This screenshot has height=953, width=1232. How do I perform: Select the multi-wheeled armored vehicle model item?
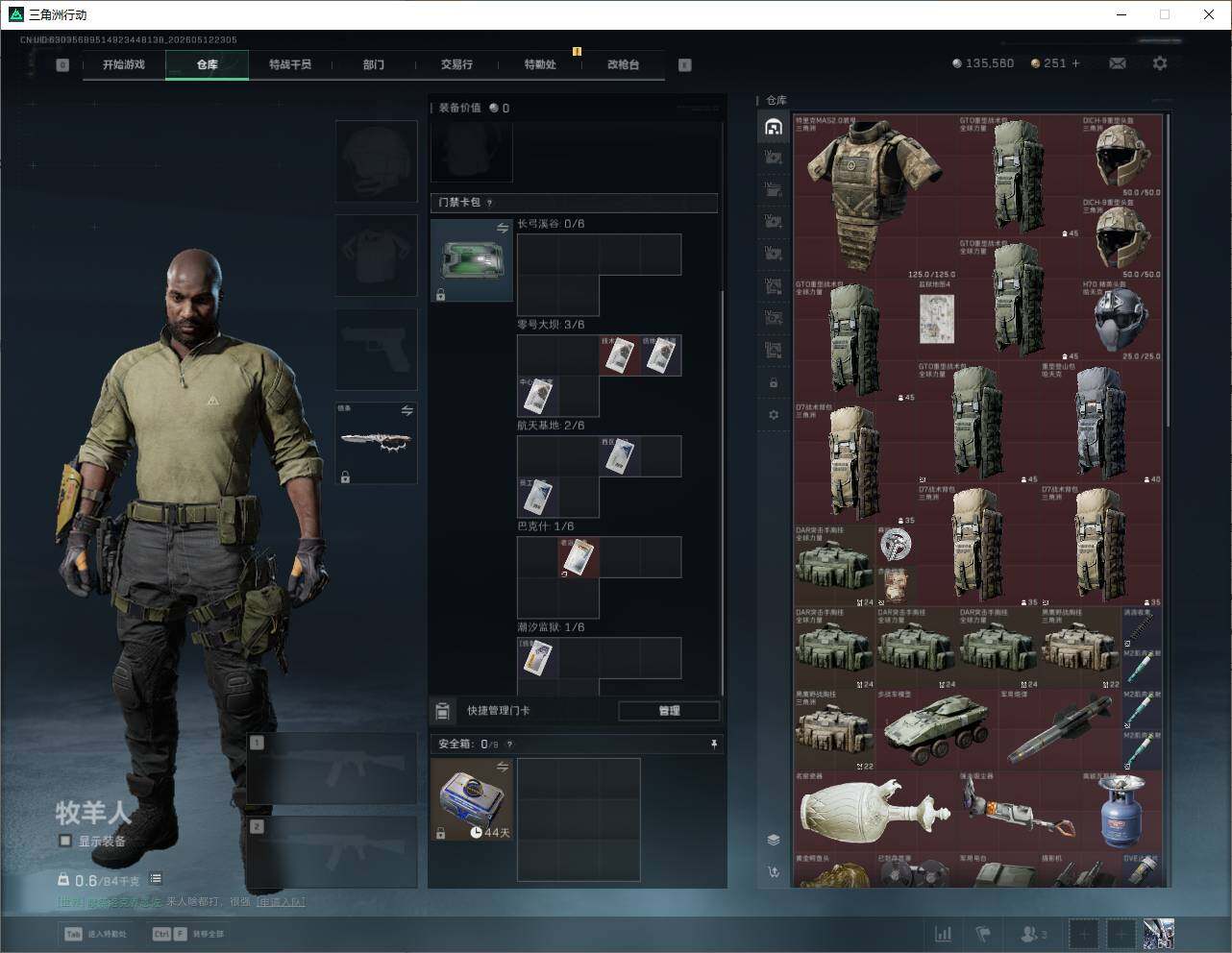point(936,729)
